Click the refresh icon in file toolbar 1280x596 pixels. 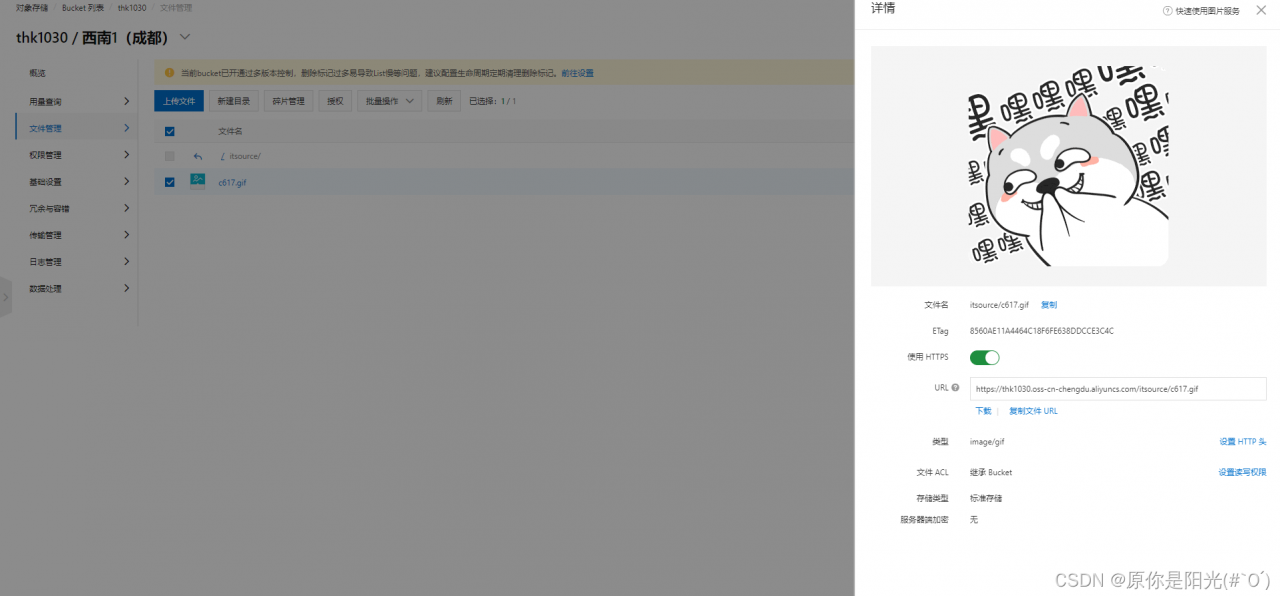click(x=443, y=100)
